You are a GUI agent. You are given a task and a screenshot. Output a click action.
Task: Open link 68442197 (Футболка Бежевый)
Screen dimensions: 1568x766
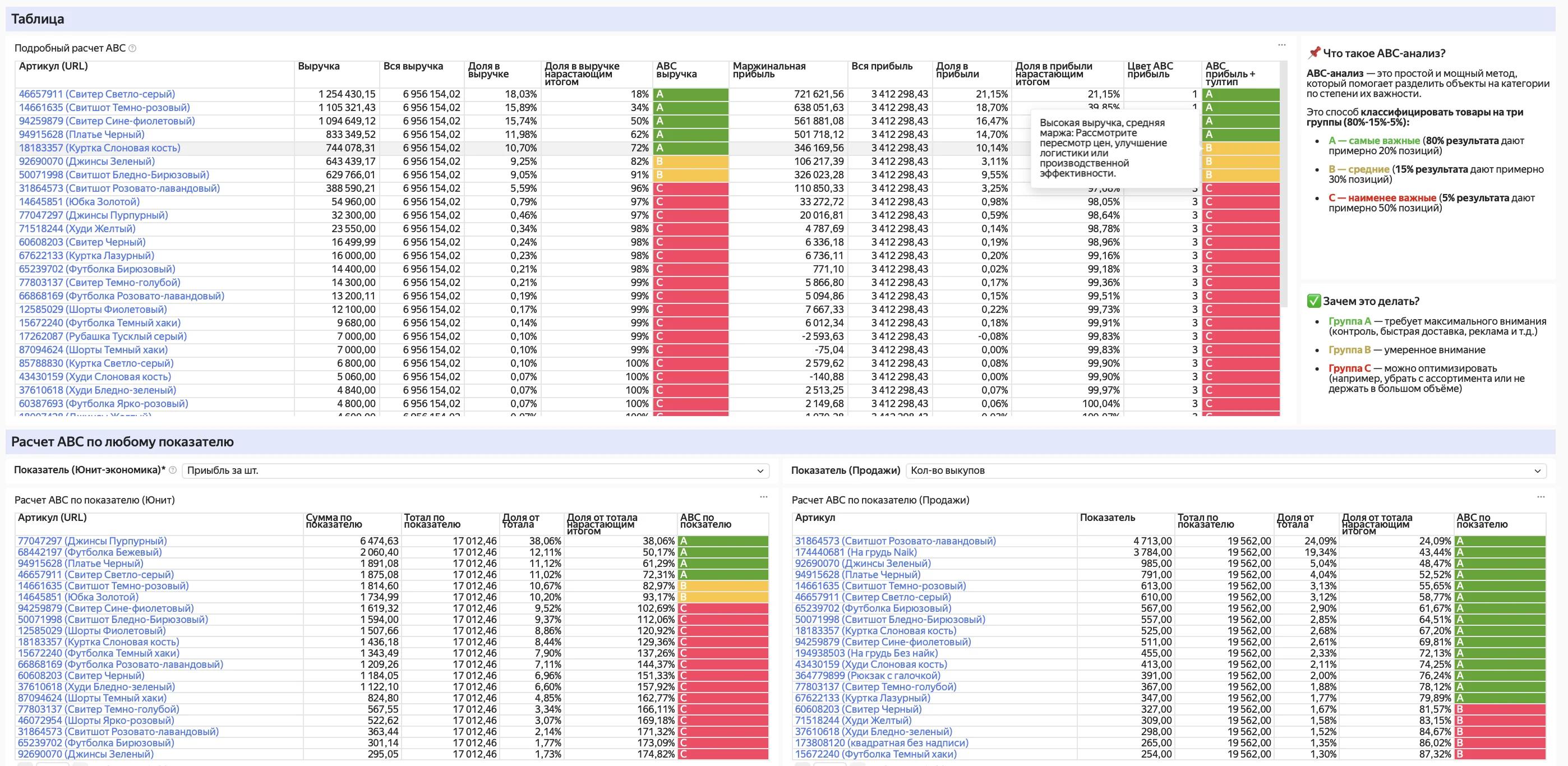[x=90, y=552]
